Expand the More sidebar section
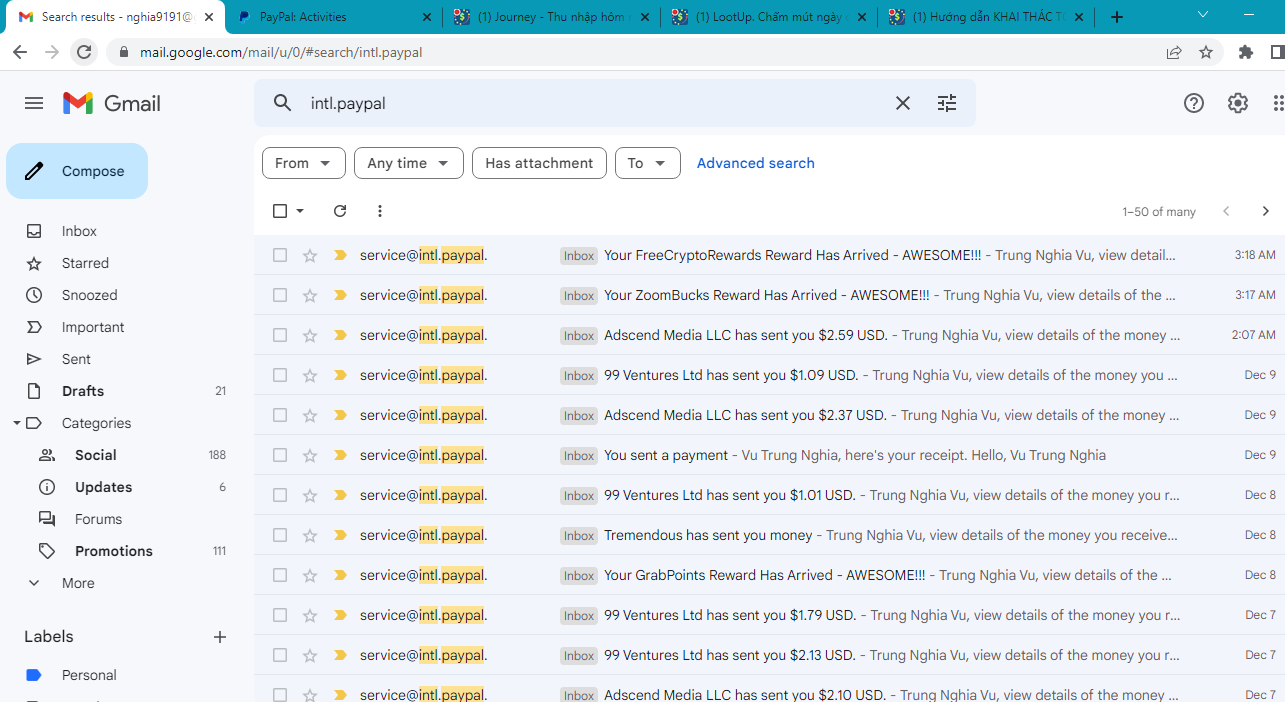 [x=78, y=583]
